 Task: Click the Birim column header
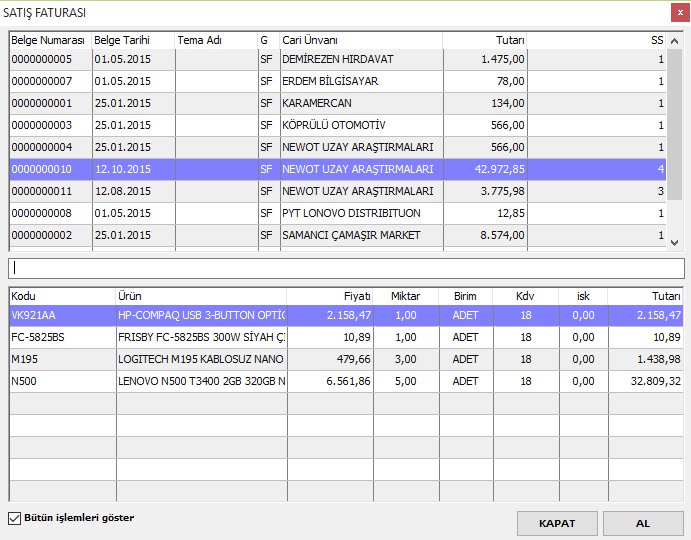466,296
